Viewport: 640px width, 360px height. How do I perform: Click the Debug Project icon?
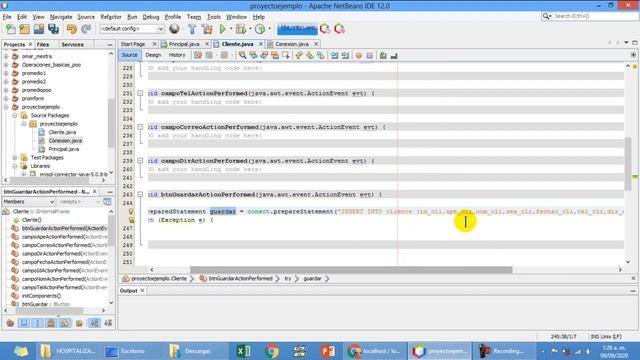(241, 29)
